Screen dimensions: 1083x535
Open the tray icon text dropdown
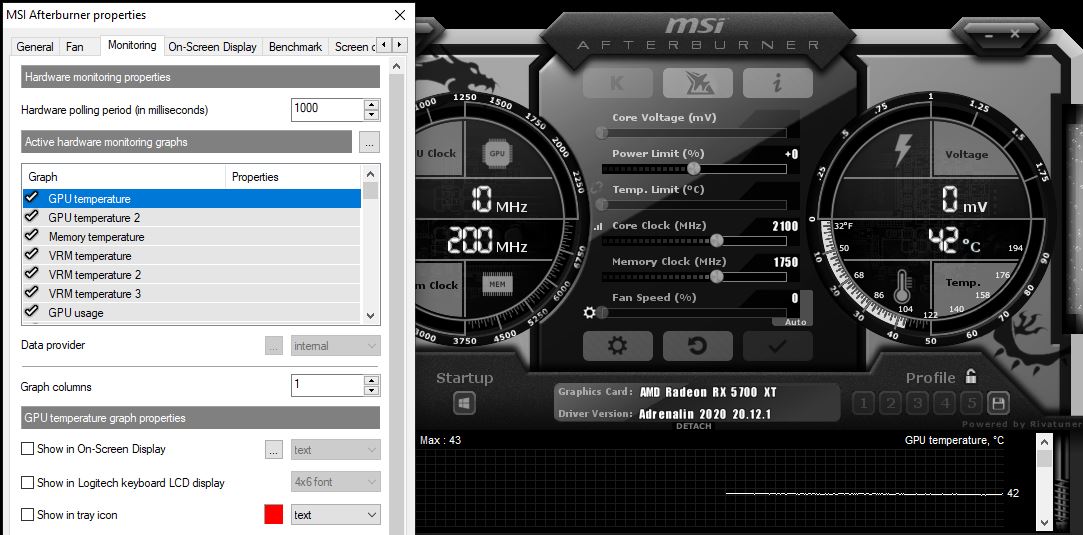(x=335, y=515)
